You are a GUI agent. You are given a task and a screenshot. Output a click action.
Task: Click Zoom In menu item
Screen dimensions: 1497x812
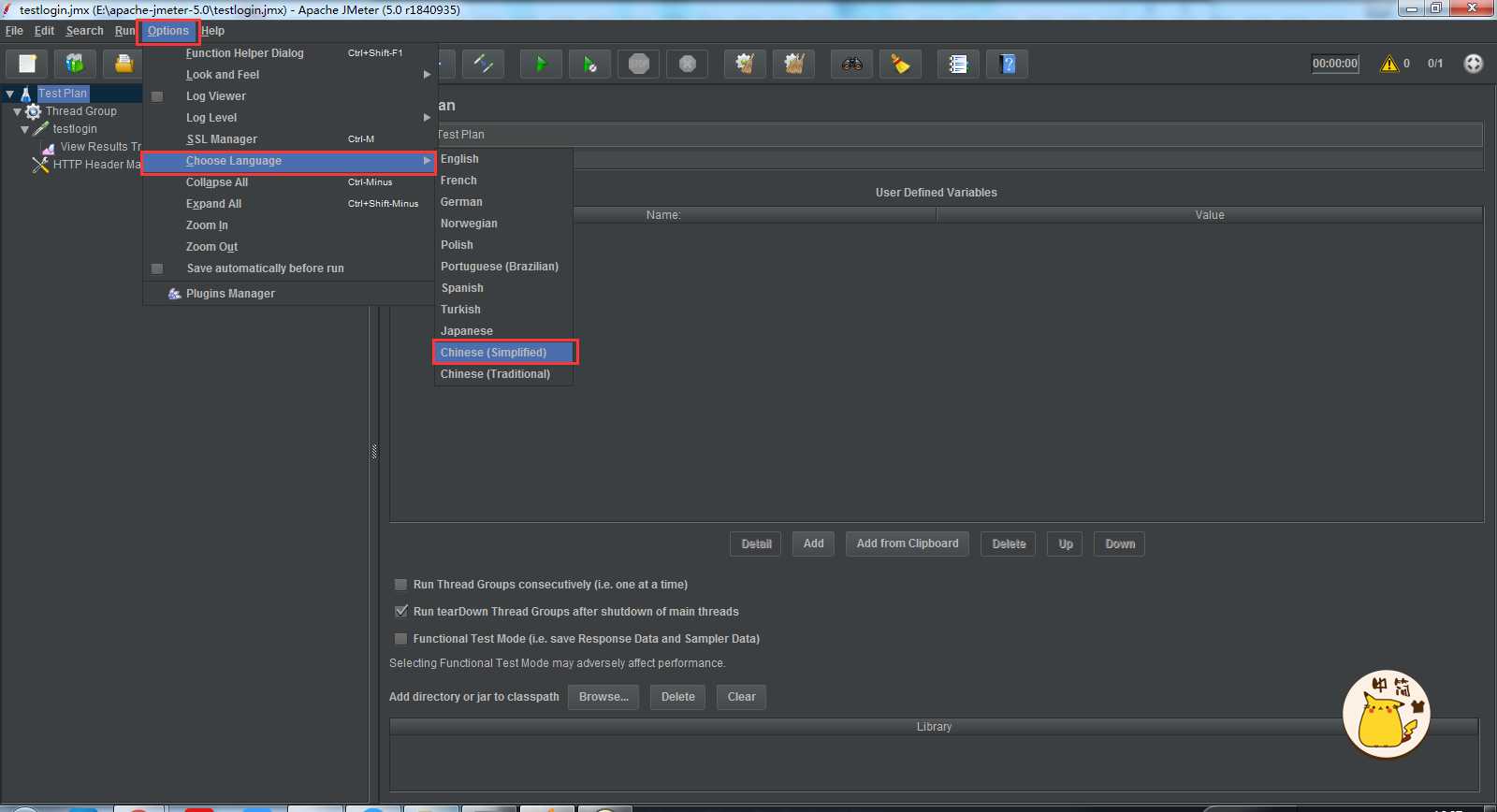coord(290,225)
